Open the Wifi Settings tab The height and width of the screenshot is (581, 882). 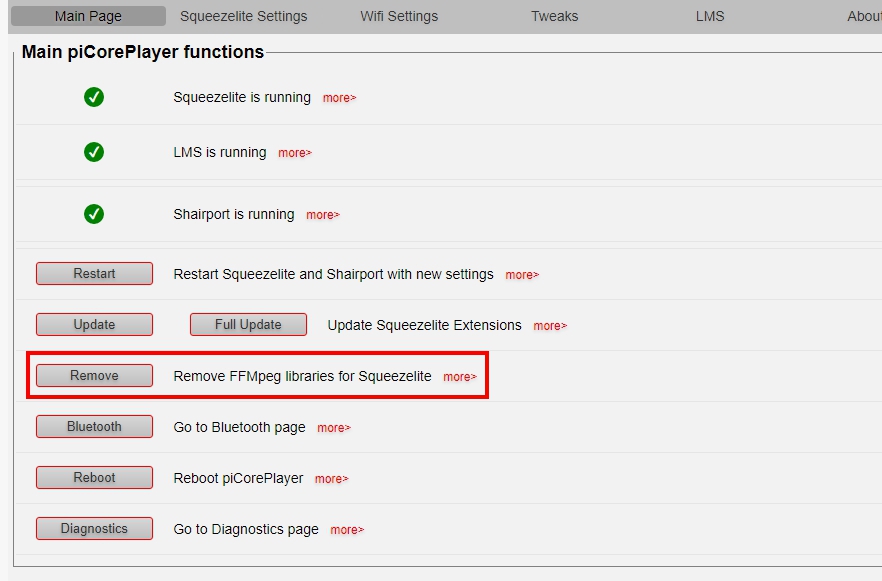399,16
